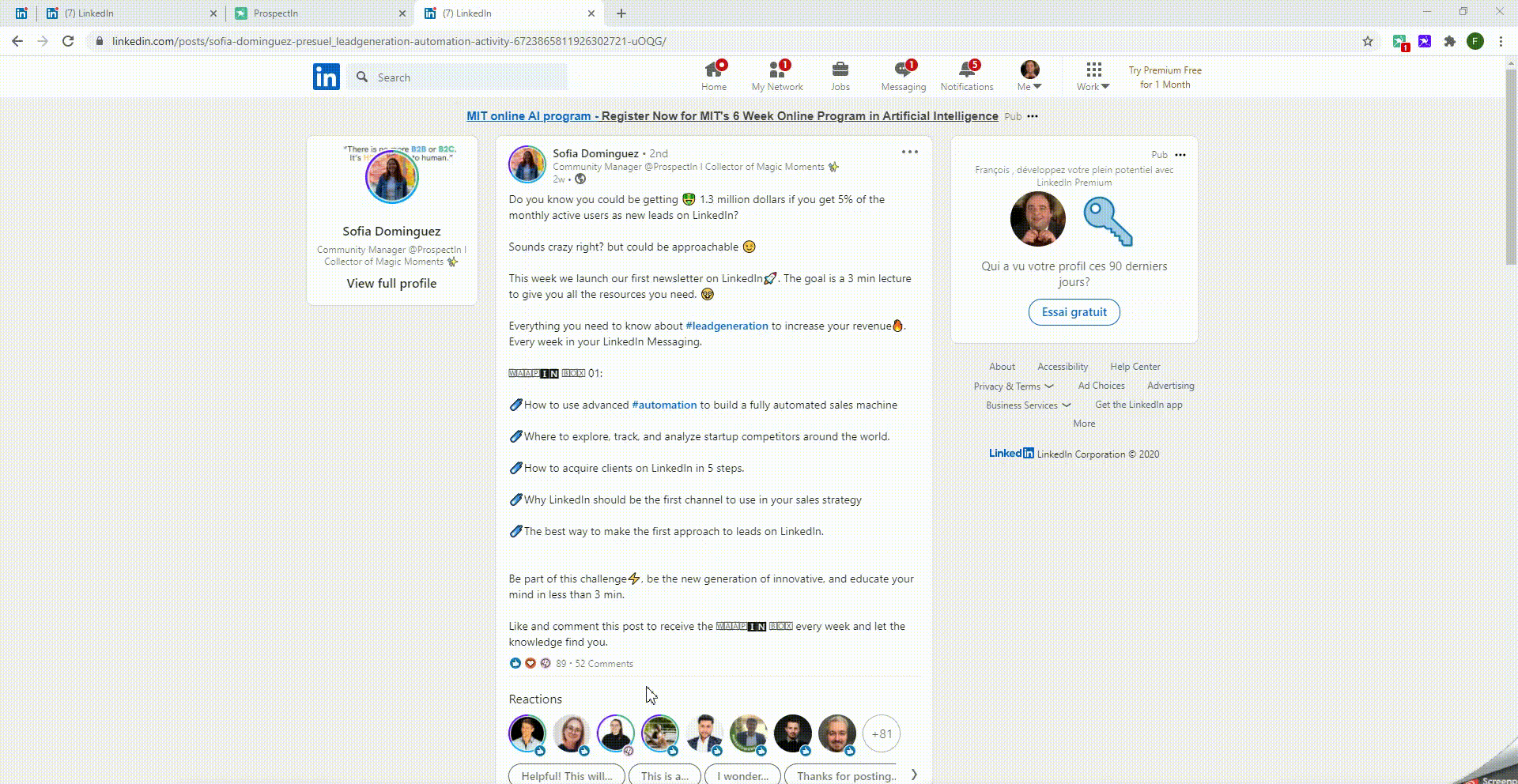Click Sofia Dominguez avatar in the post header
The height and width of the screenshot is (784, 1518).
(527, 164)
